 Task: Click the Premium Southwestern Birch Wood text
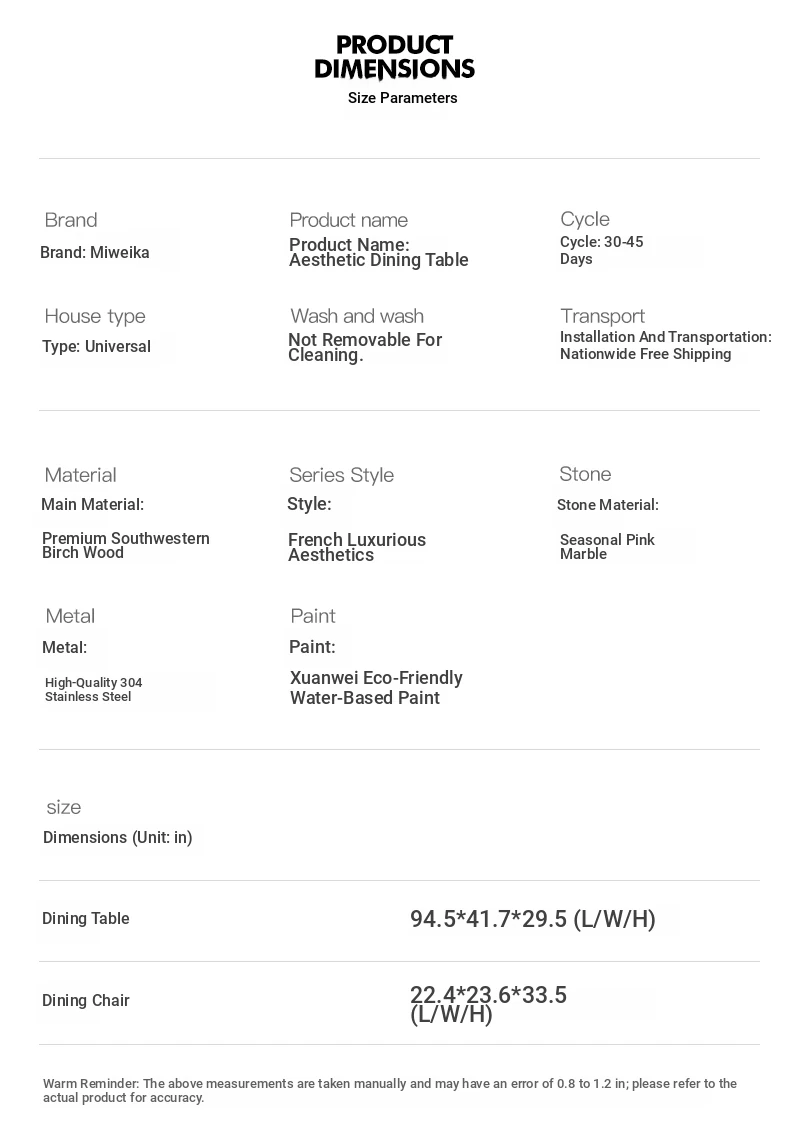point(125,545)
